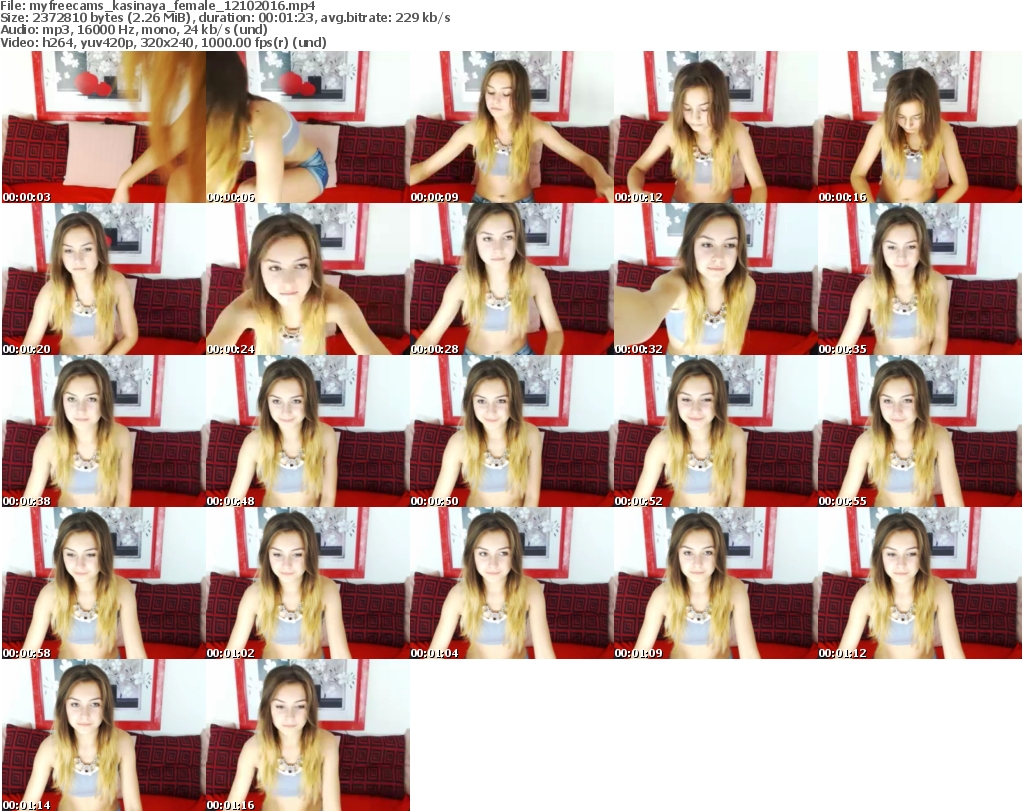Image resolution: width=1024 pixels, height=811 pixels.
Task: Open the thumbnail marked 00:00:52
Action: point(716,431)
